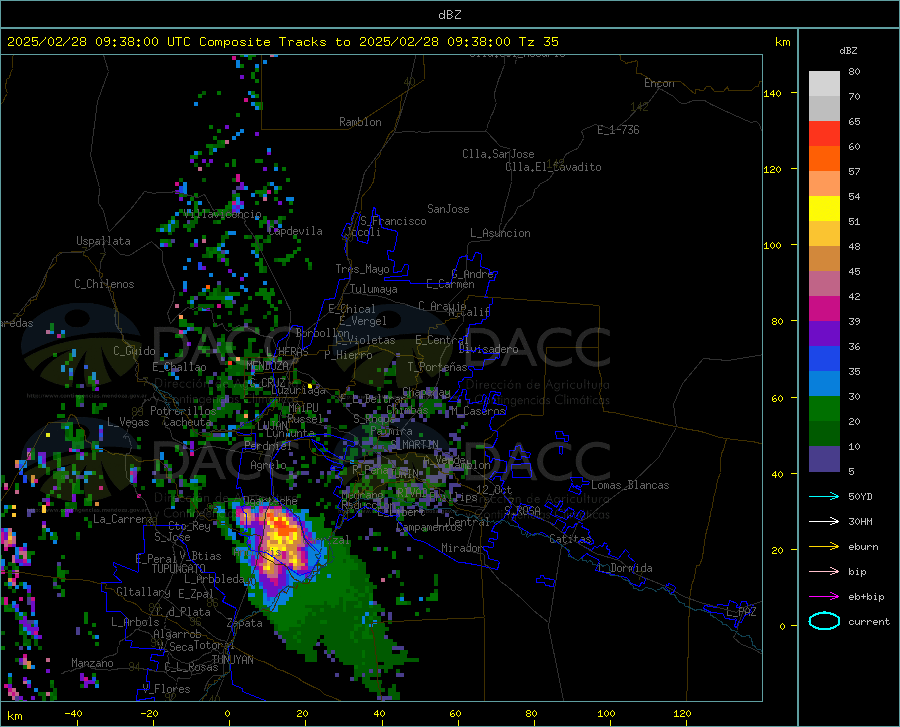Click the Ramblon place label
900x727 pixels.
360,122
